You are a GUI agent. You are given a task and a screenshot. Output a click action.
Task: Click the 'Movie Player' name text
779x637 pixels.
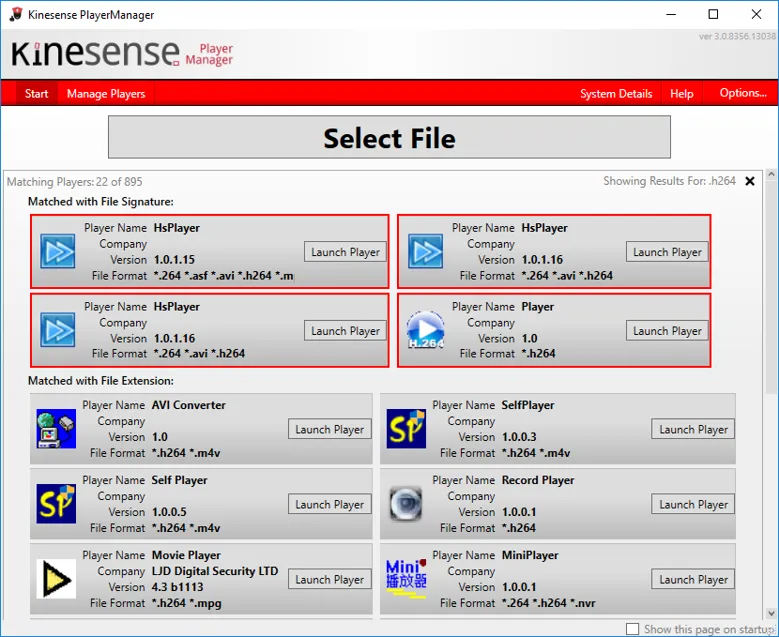(186, 555)
